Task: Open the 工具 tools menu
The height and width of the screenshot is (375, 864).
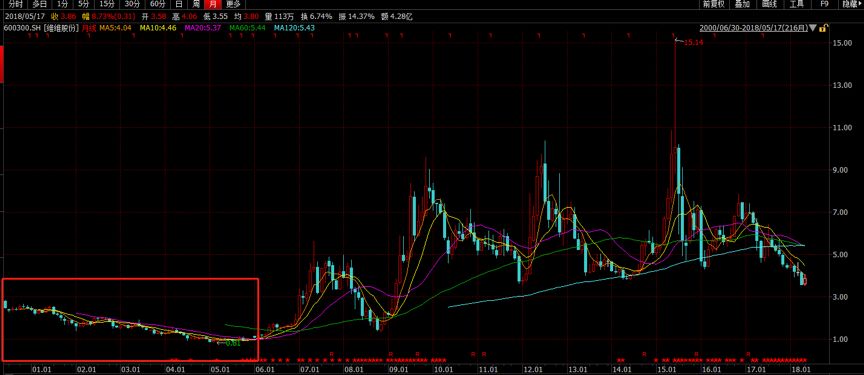Action: pyautogui.click(x=797, y=4)
